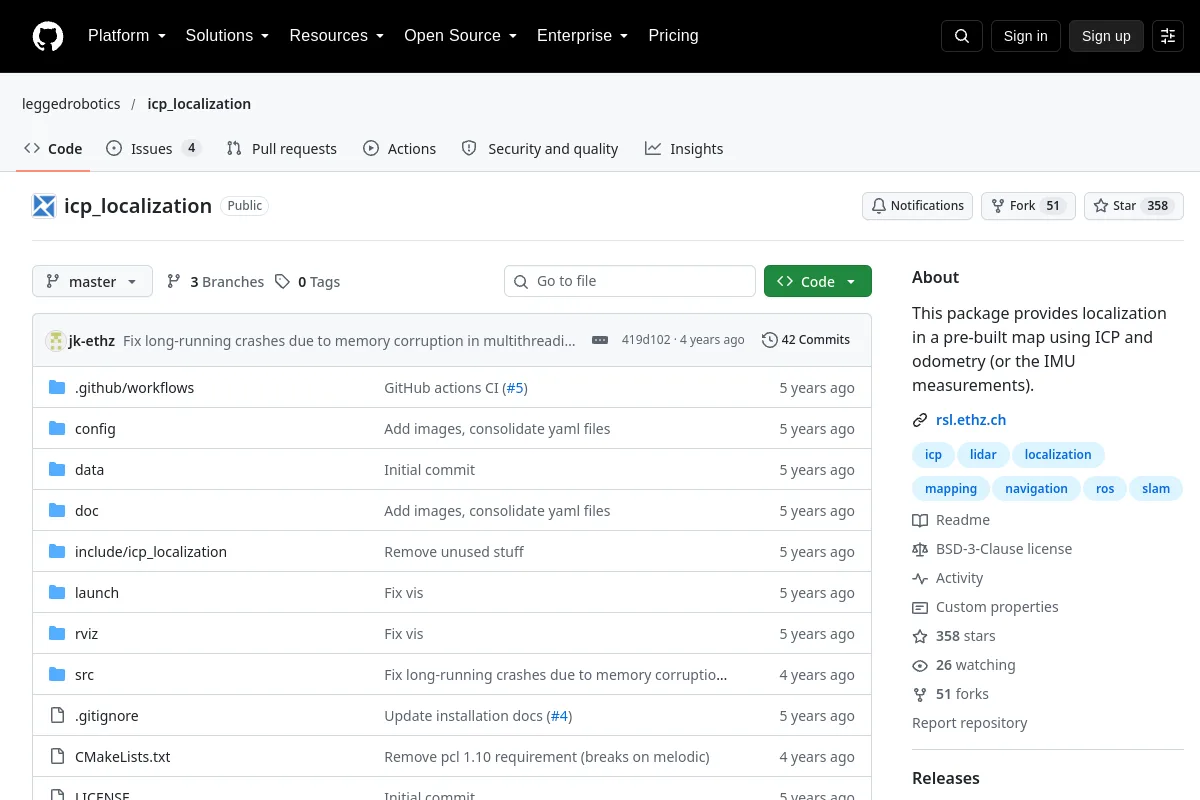Select the ros topic tag

coord(1105,489)
